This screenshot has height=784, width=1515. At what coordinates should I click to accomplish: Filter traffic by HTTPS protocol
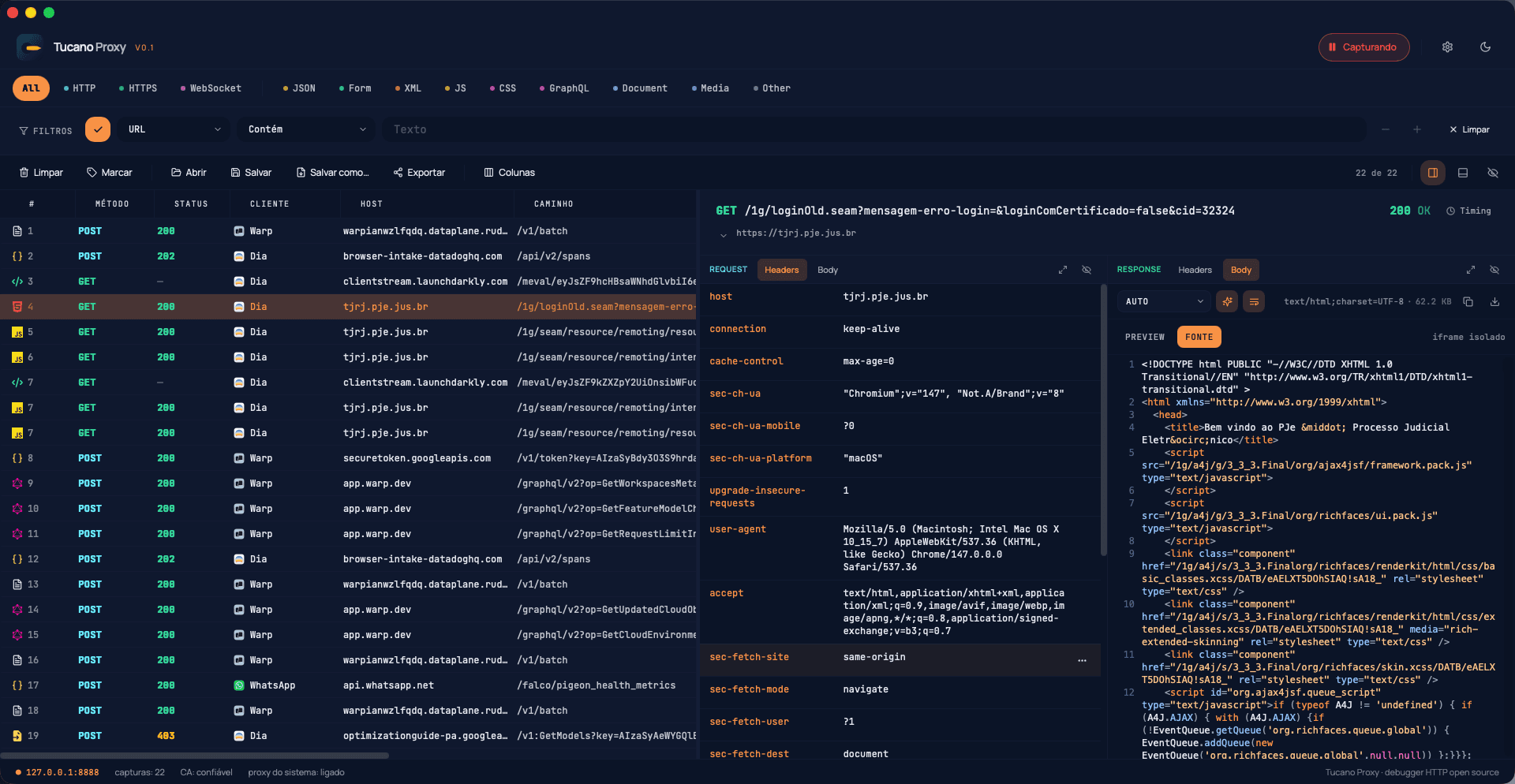138,88
